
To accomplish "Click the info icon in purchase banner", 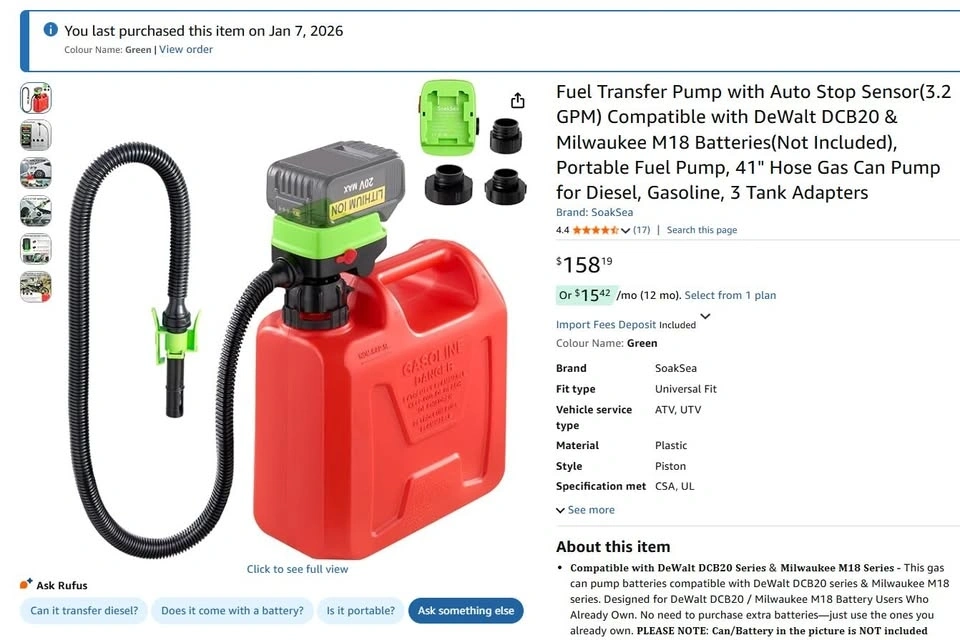I will point(51,29).
